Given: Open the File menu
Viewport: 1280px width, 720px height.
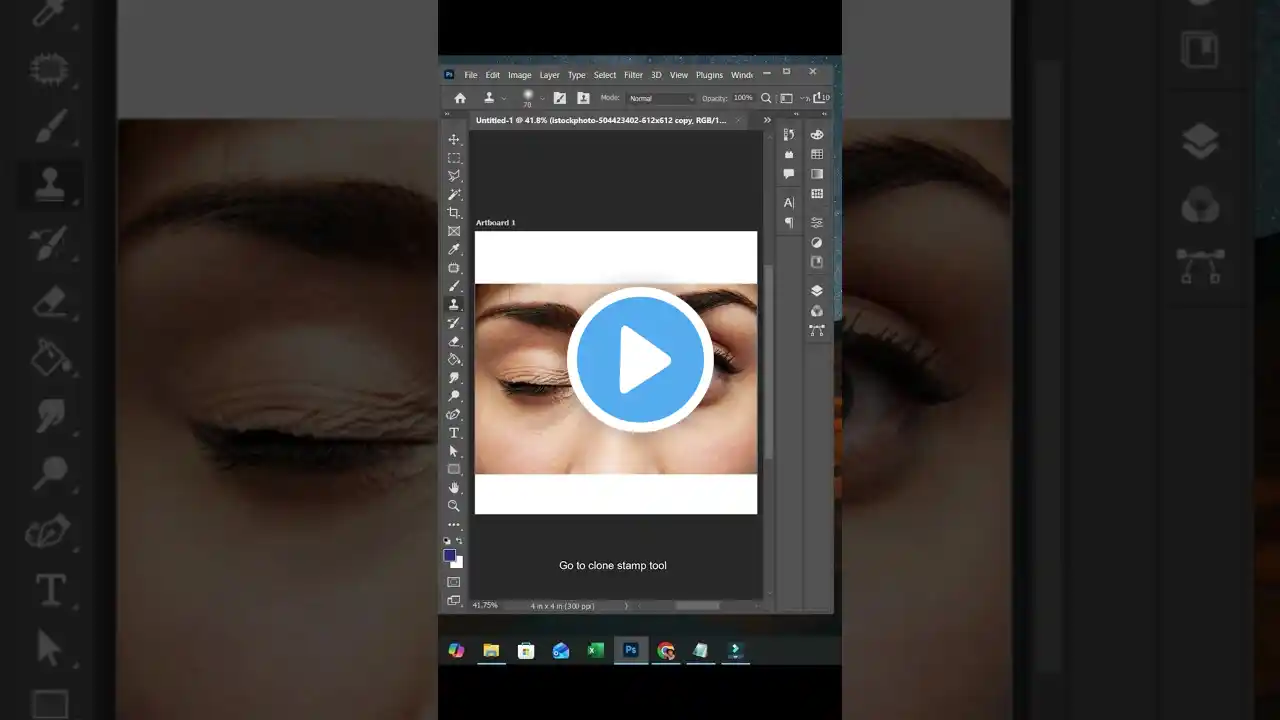Looking at the screenshot, I should [x=471, y=75].
